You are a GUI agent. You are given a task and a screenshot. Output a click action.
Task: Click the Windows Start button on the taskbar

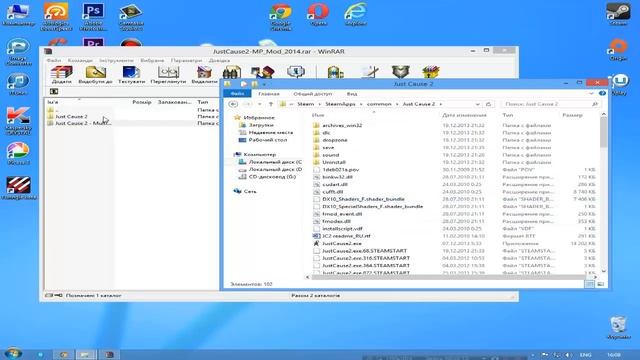(x=13, y=353)
